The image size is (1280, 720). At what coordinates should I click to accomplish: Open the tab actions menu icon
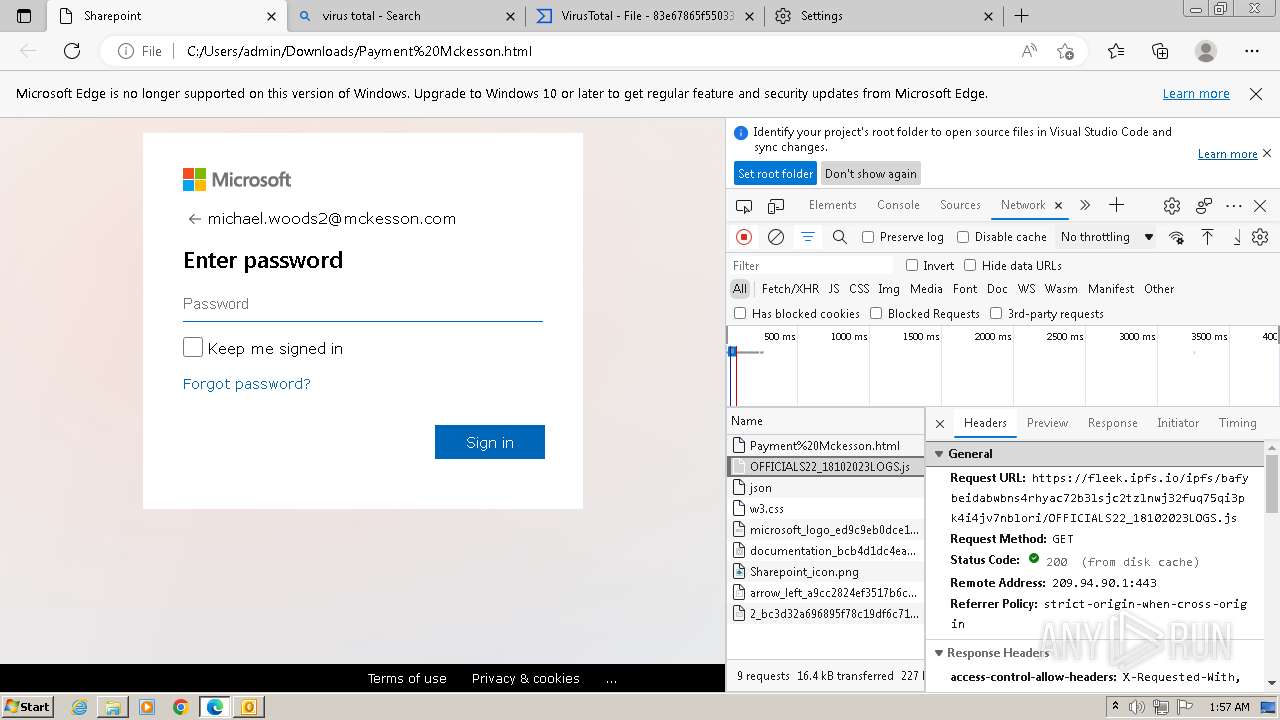point(24,16)
